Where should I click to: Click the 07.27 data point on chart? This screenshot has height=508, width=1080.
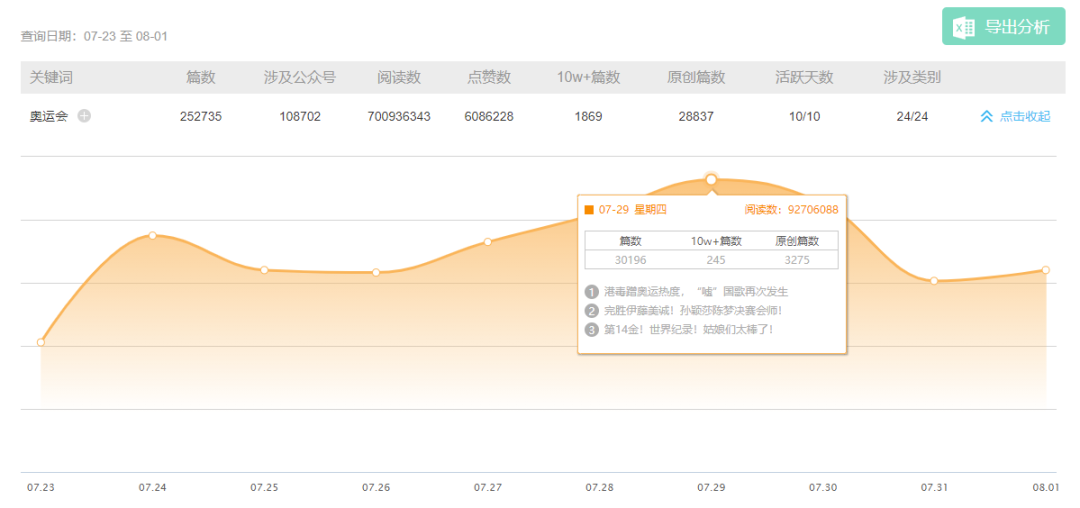(488, 242)
